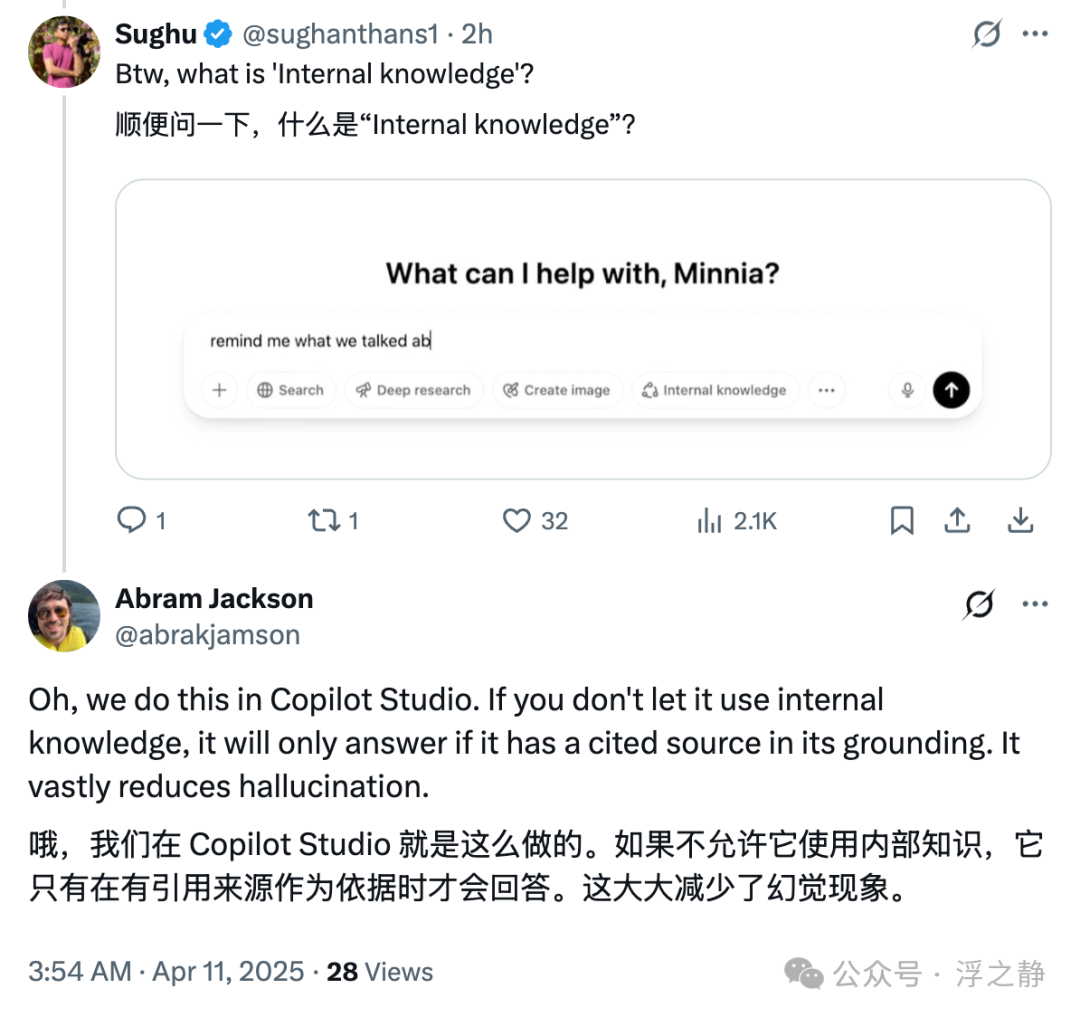This screenshot has width=1080, height=1017.
Task: Download the attached screenshot image
Action: (1020, 520)
